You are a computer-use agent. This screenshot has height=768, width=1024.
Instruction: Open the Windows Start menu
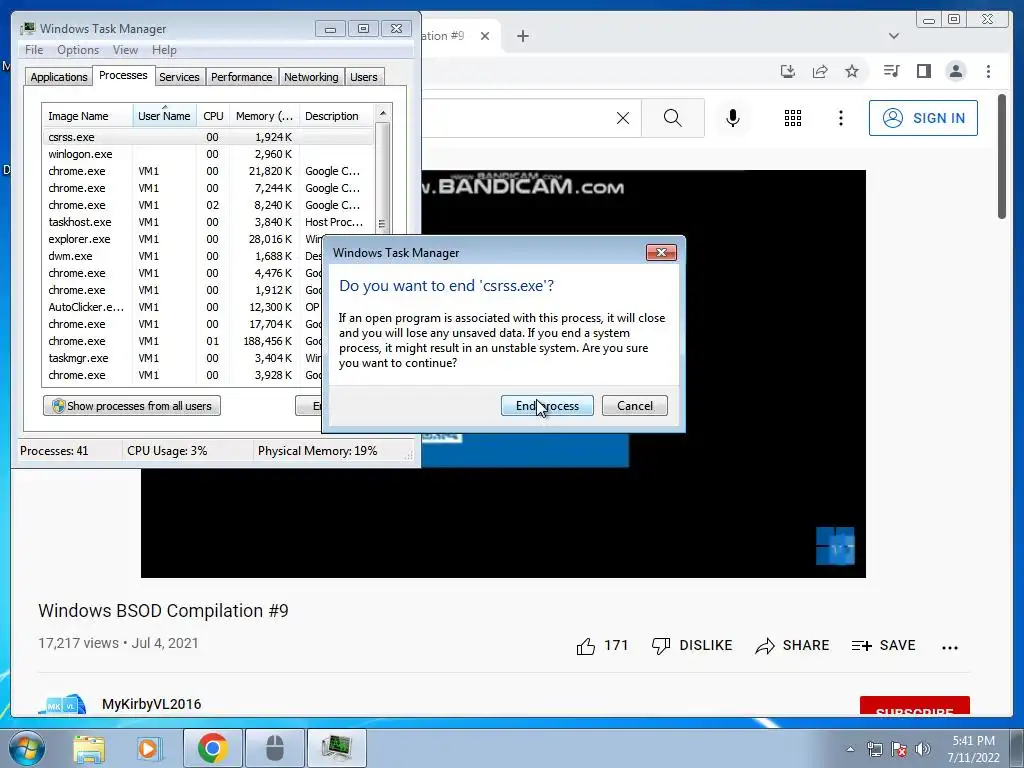(x=27, y=748)
